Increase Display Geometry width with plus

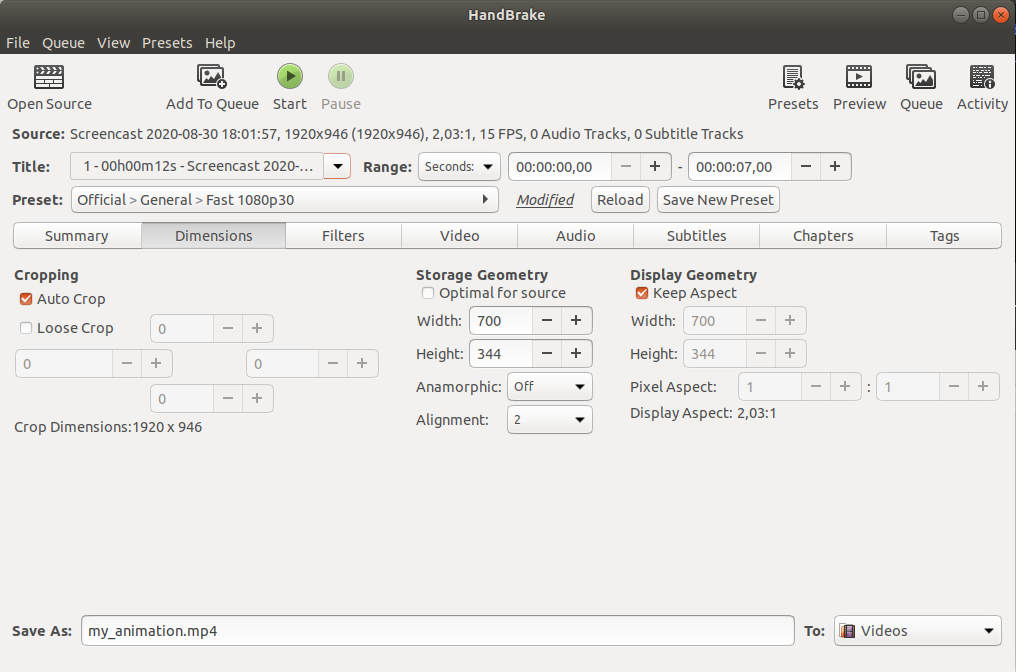coord(790,320)
